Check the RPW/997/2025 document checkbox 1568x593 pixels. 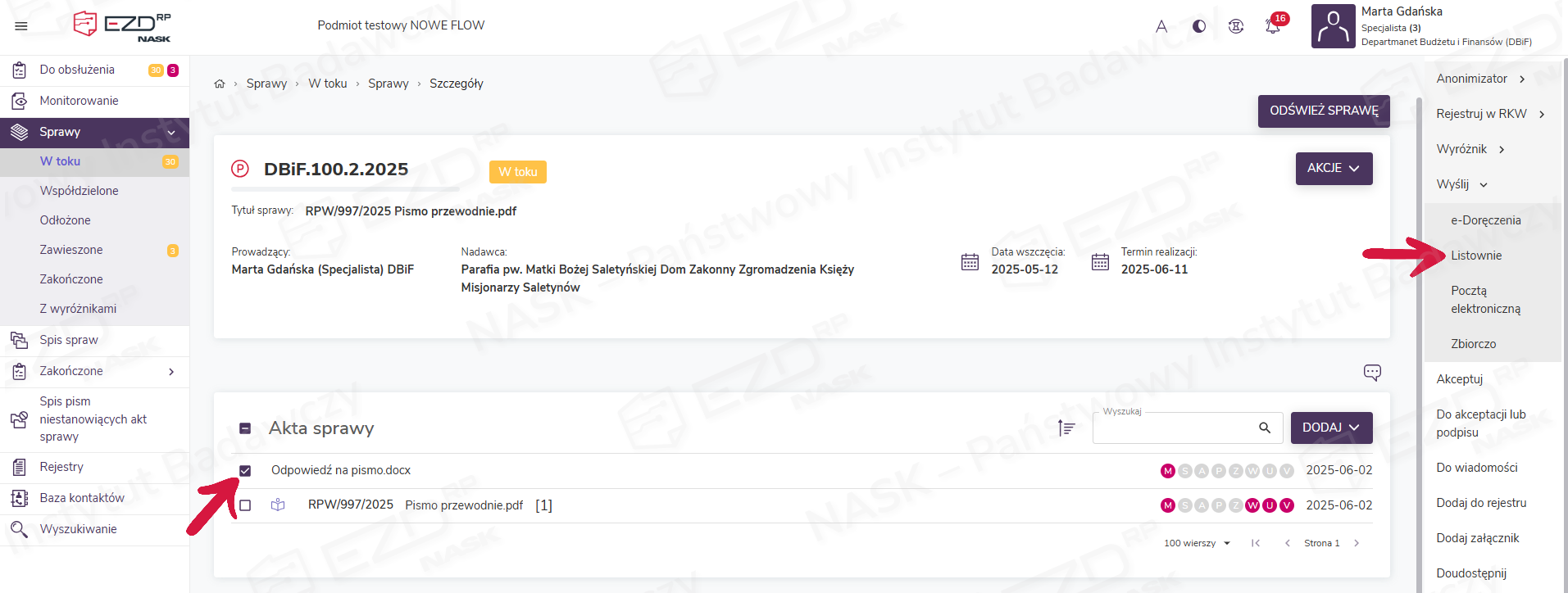point(245,505)
